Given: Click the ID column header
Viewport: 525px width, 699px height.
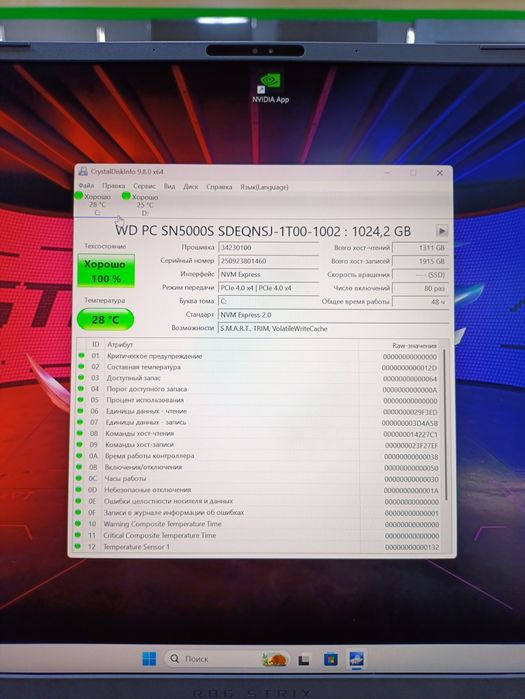Looking at the screenshot, I should click(x=95, y=344).
